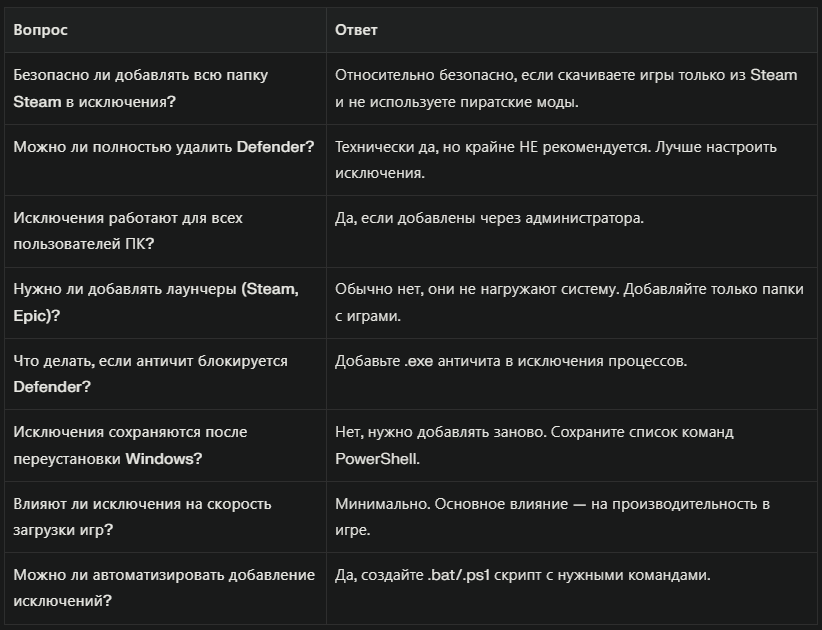Select the answer "Да, если добавлены через администратора."
This screenshot has width=822, height=630.
[x=488, y=218]
